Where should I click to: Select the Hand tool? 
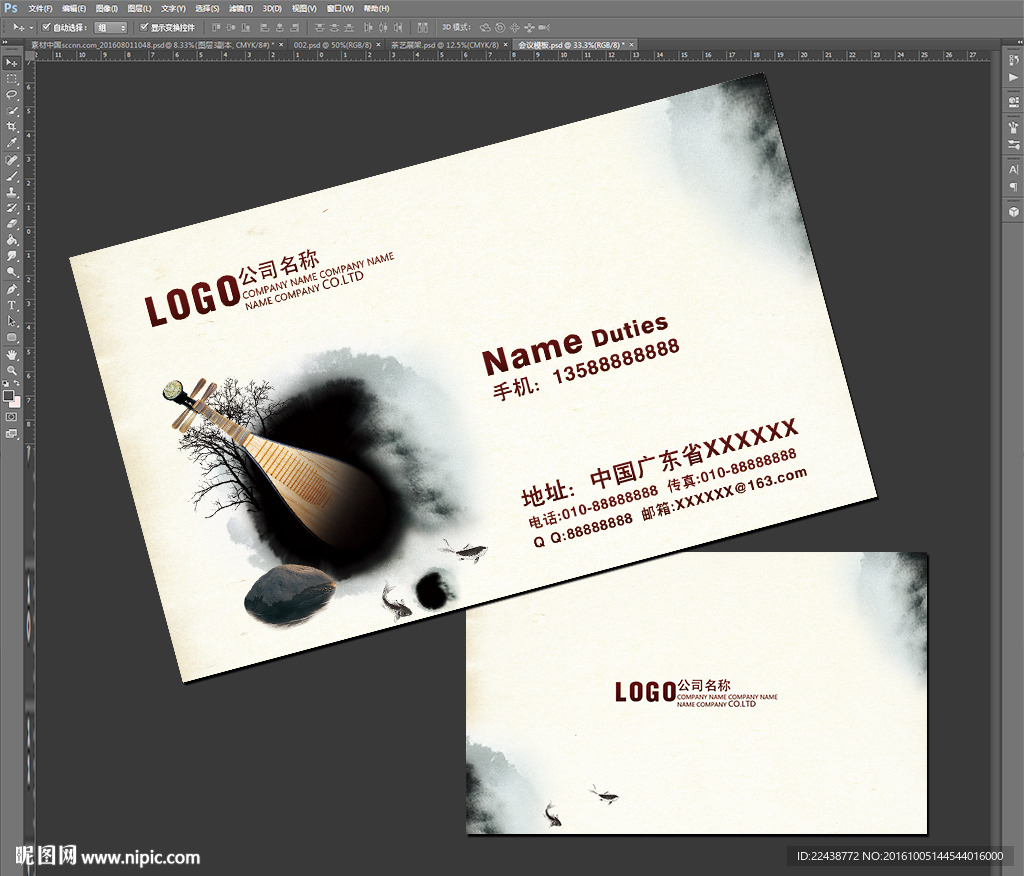(x=12, y=355)
